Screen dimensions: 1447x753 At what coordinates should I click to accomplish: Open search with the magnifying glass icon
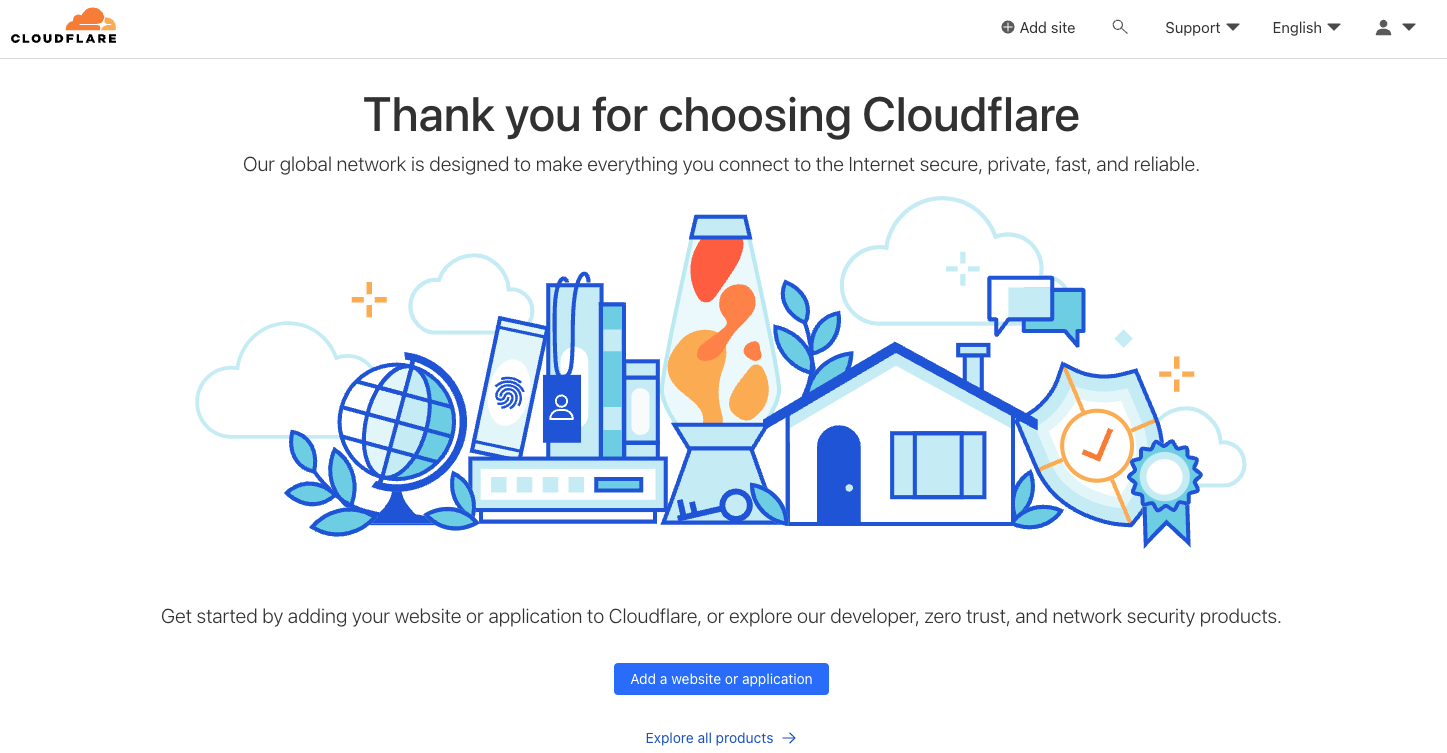coord(1120,27)
